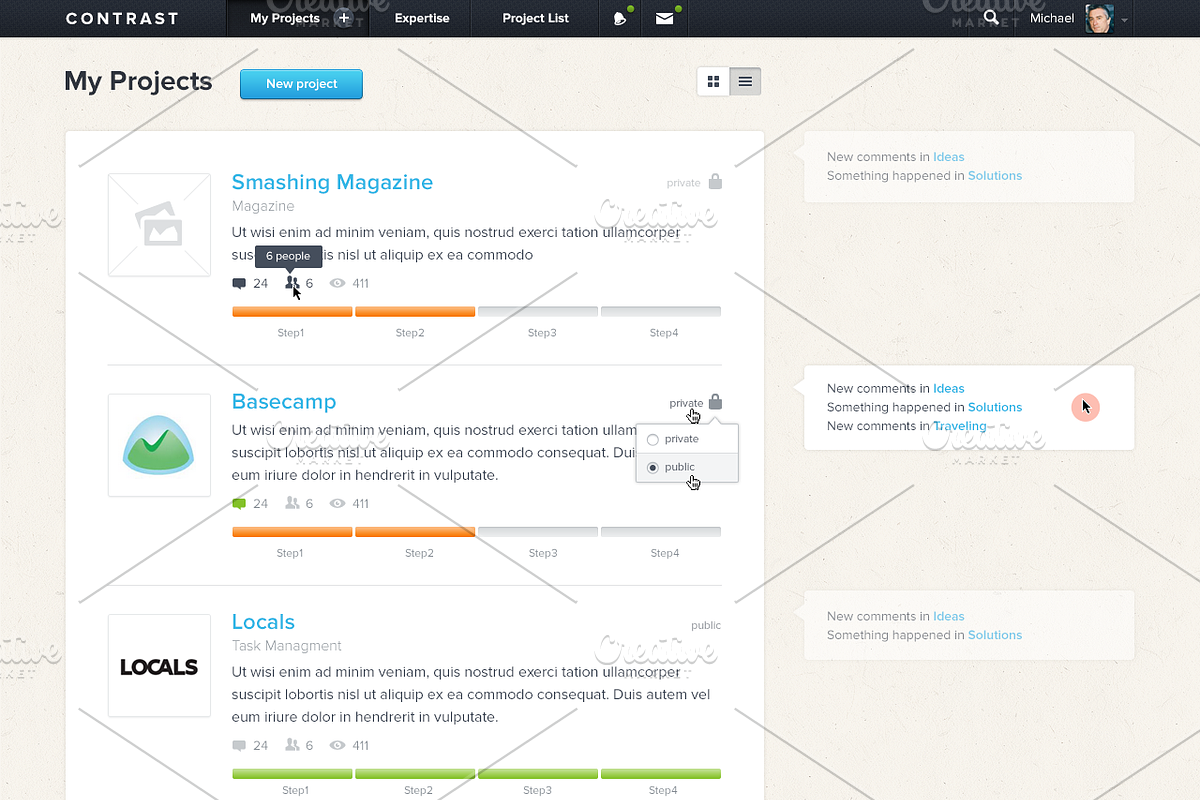The image size is (1200, 800).
Task: Click Traveling link in Basecamp notification
Action: click(x=960, y=426)
